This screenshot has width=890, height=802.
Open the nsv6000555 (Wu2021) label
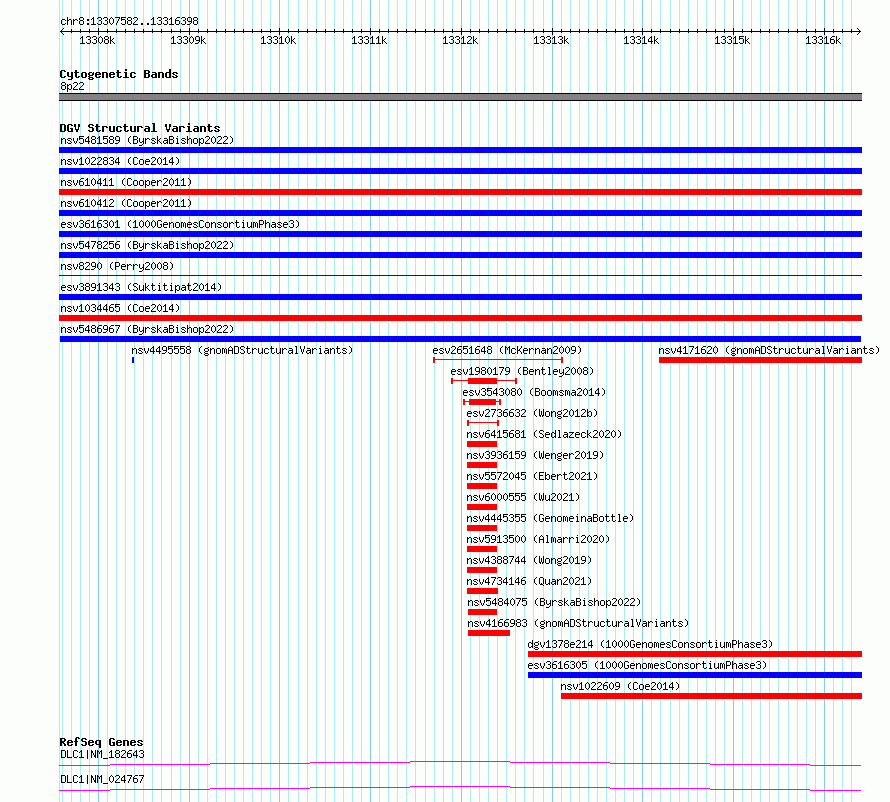click(x=523, y=497)
